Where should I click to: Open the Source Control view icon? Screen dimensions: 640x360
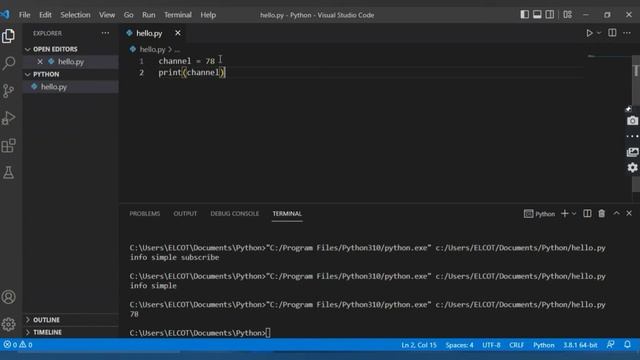9,91
